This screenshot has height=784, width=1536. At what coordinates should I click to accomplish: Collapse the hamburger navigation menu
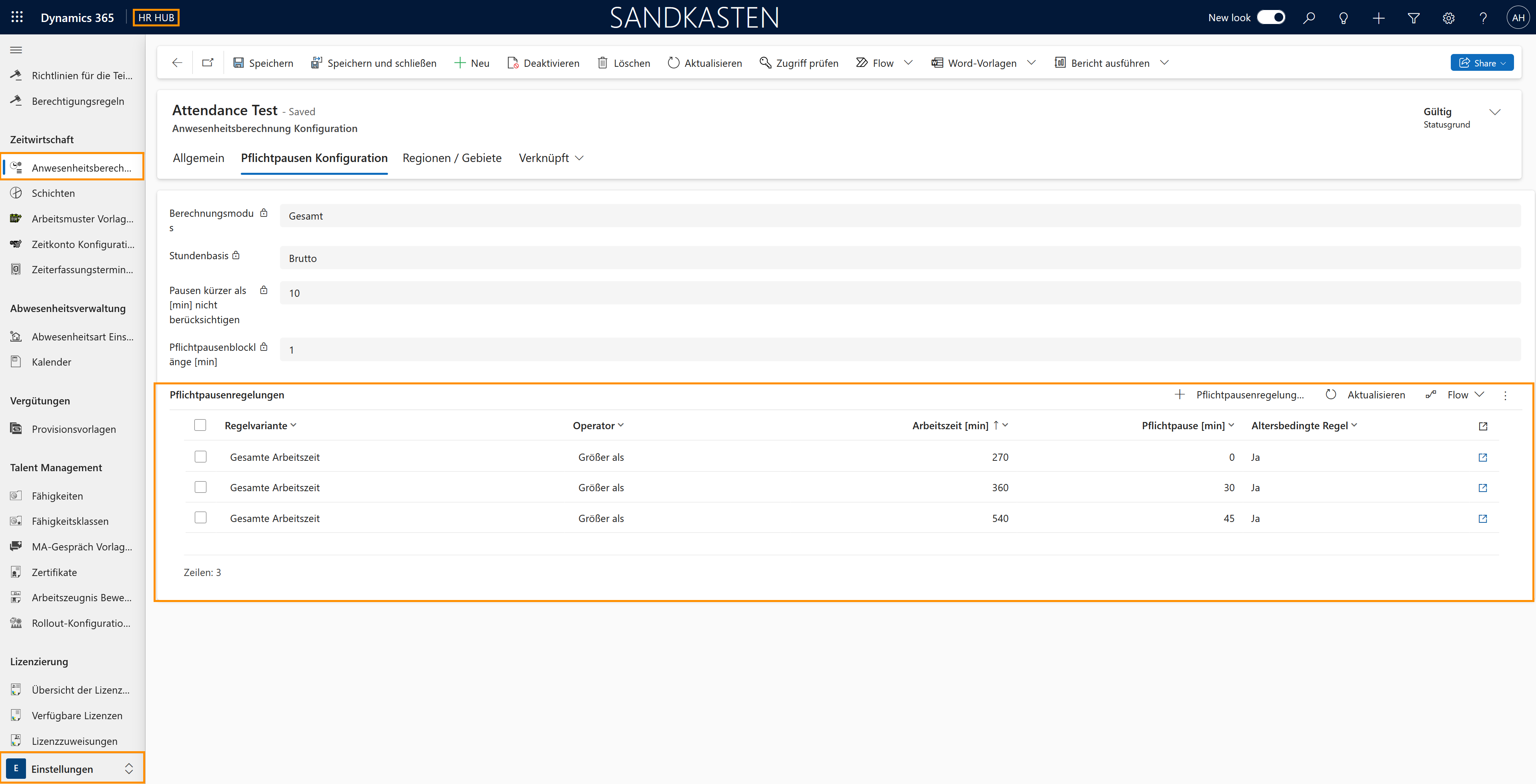pyautogui.click(x=16, y=50)
